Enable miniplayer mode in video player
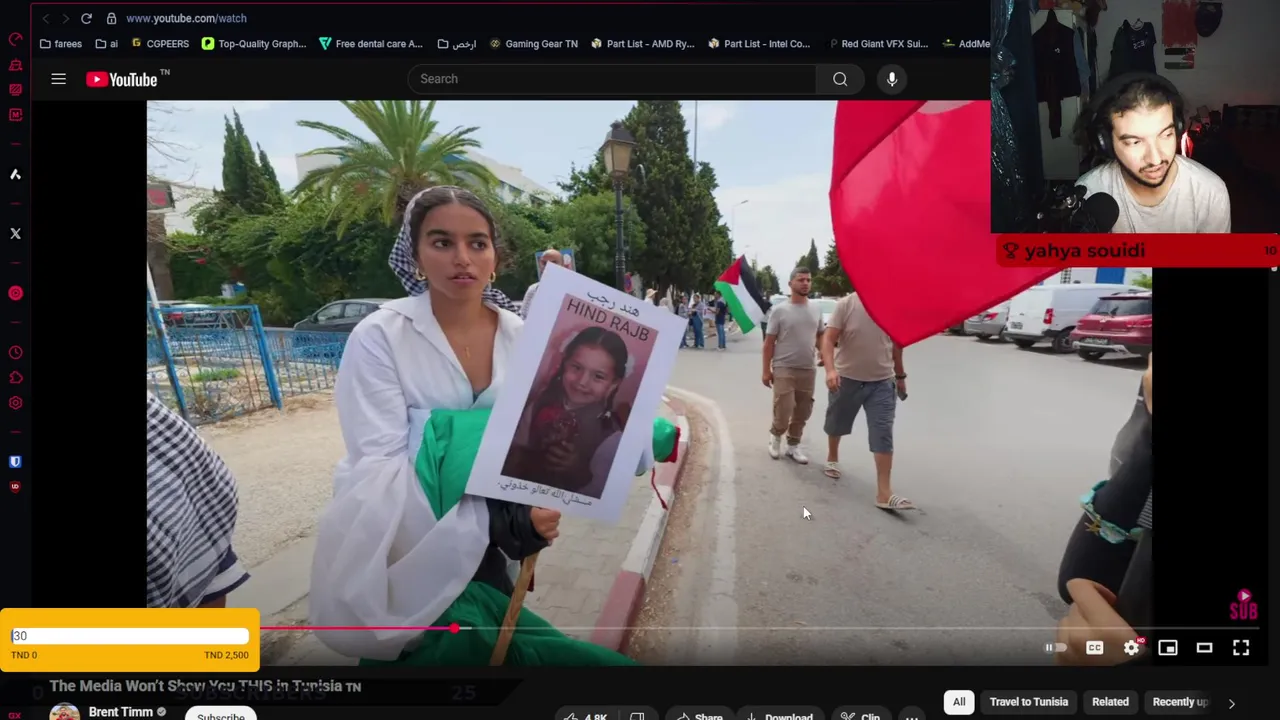The height and width of the screenshot is (720, 1280). (x=1168, y=648)
